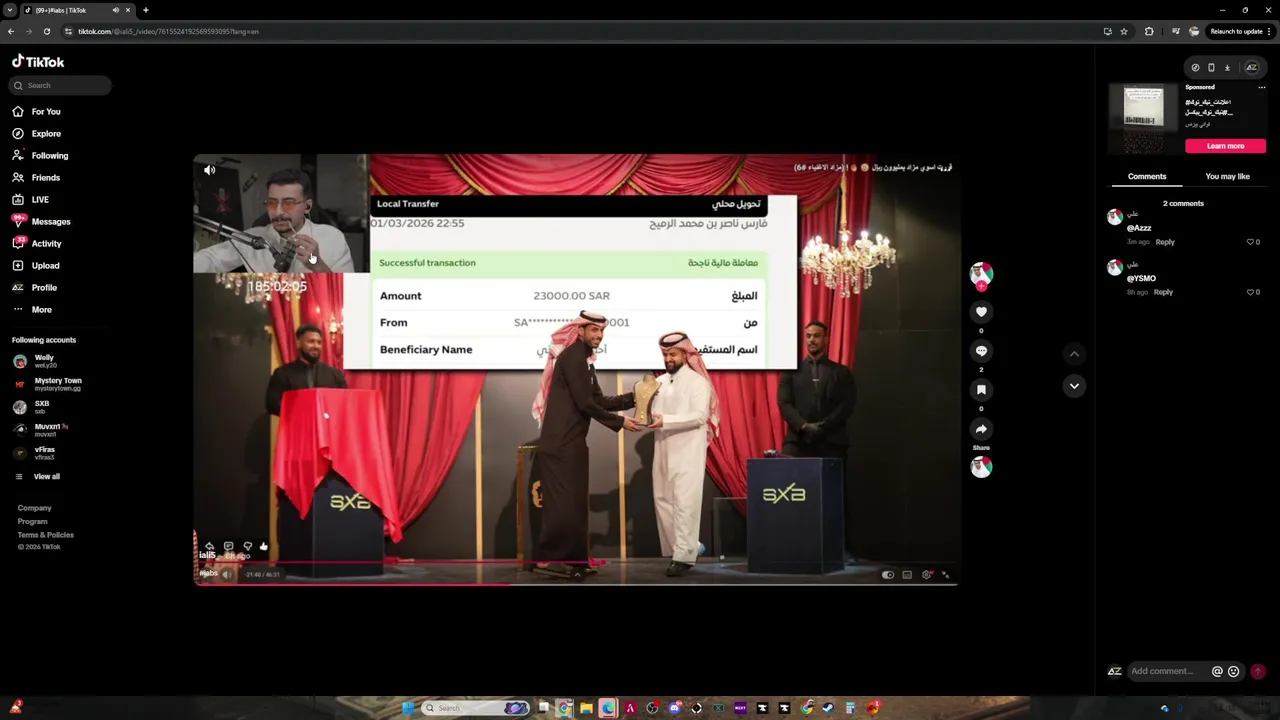Open Messages in the sidebar

(42, 222)
